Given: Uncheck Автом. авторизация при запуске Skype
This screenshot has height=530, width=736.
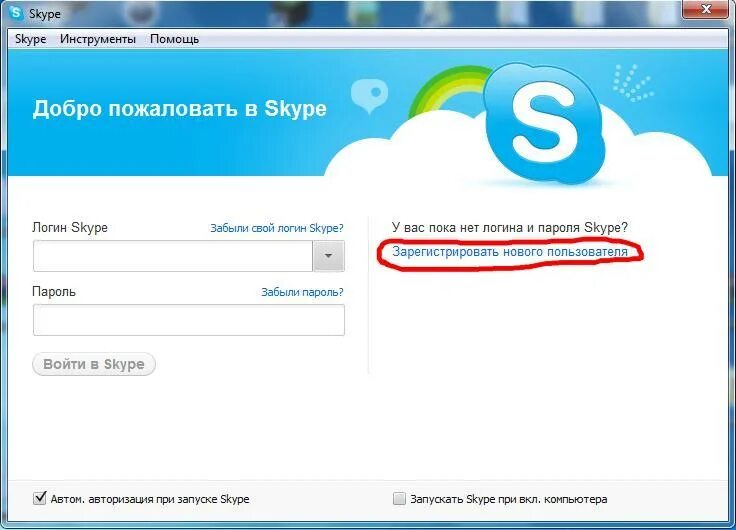Looking at the screenshot, I should (40, 498).
